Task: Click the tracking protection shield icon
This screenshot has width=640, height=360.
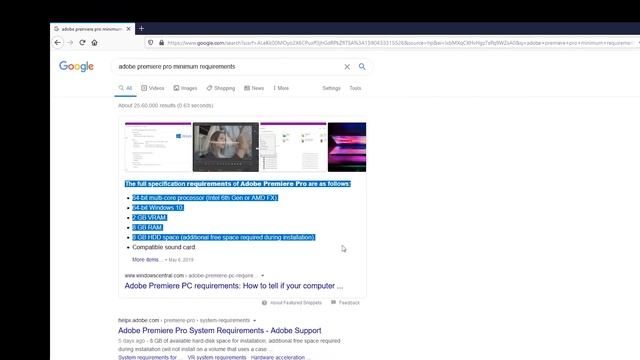Action: pos(151,42)
